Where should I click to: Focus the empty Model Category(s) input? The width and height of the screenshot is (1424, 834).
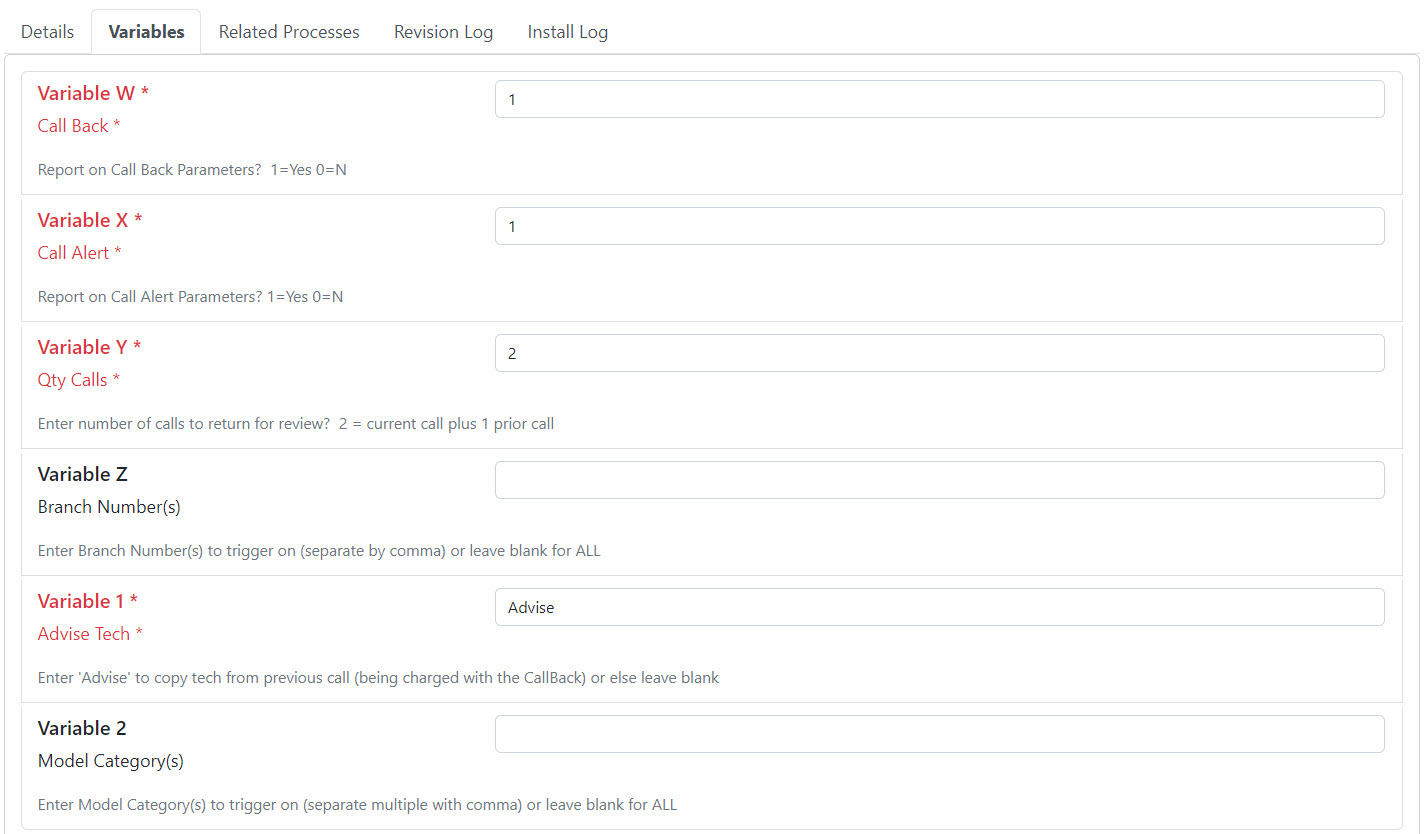pyautogui.click(x=939, y=734)
